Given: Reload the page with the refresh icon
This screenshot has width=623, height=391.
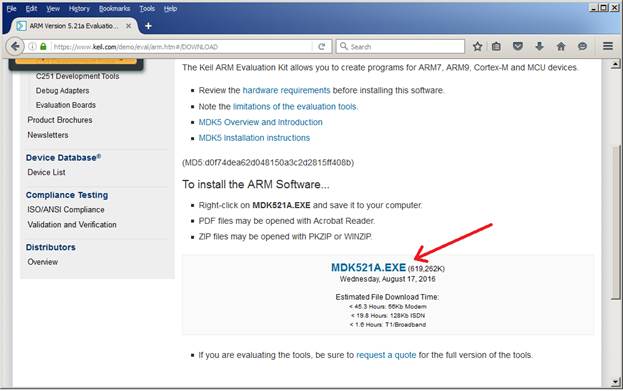Looking at the screenshot, I should pos(321,46).
